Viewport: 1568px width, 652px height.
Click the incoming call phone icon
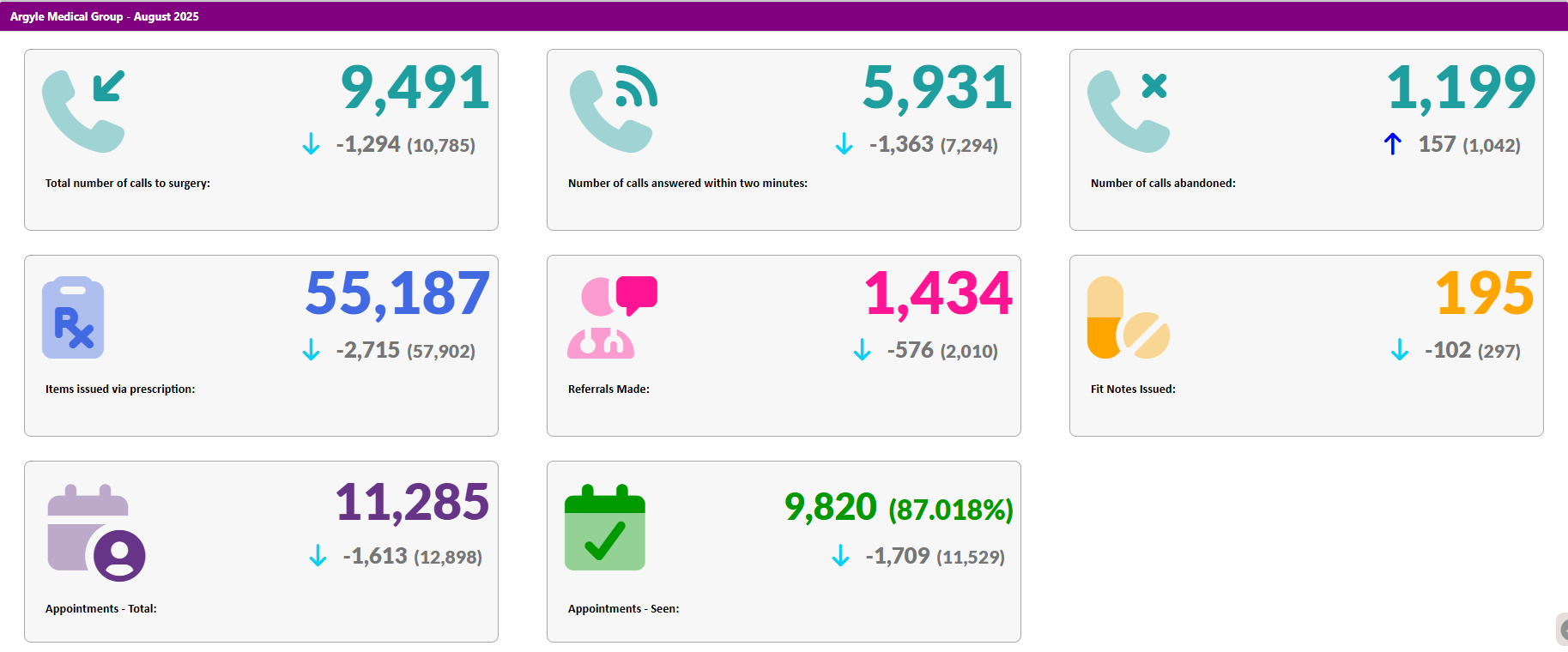[x=84, y=111]
